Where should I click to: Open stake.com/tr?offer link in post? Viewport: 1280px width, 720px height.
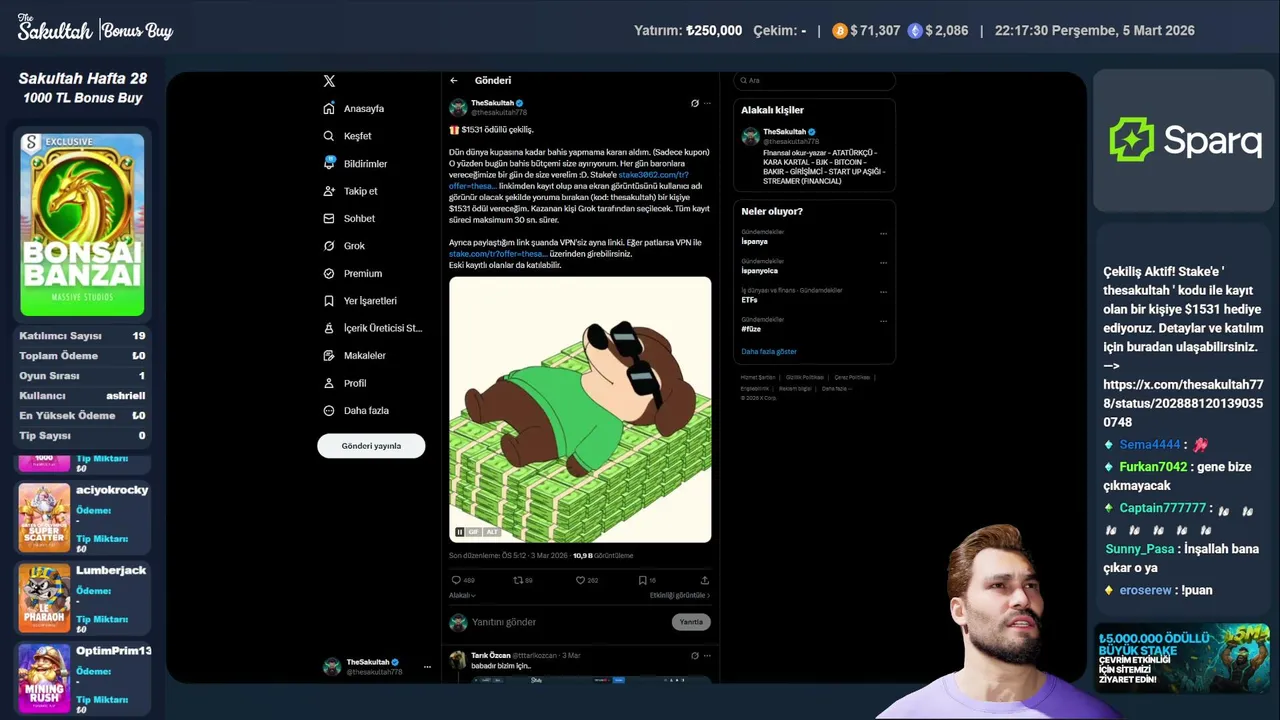tap(497, 254)
